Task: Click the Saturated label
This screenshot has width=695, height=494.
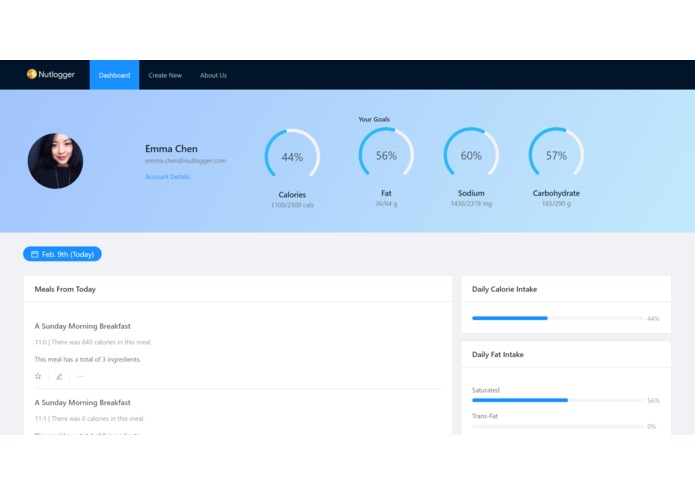Action: pos(486,390)
